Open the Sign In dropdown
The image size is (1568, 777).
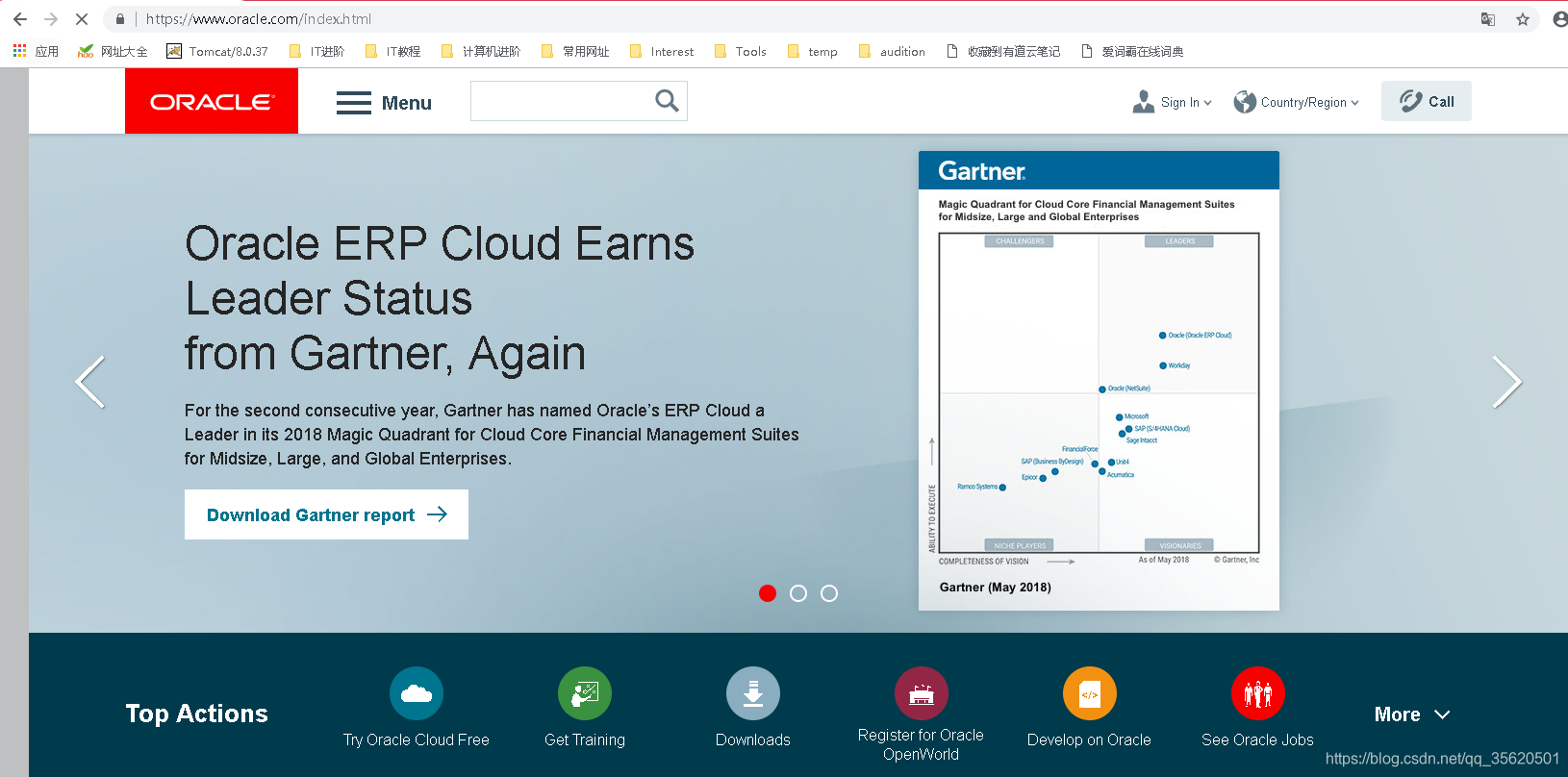pos(1185,102)
